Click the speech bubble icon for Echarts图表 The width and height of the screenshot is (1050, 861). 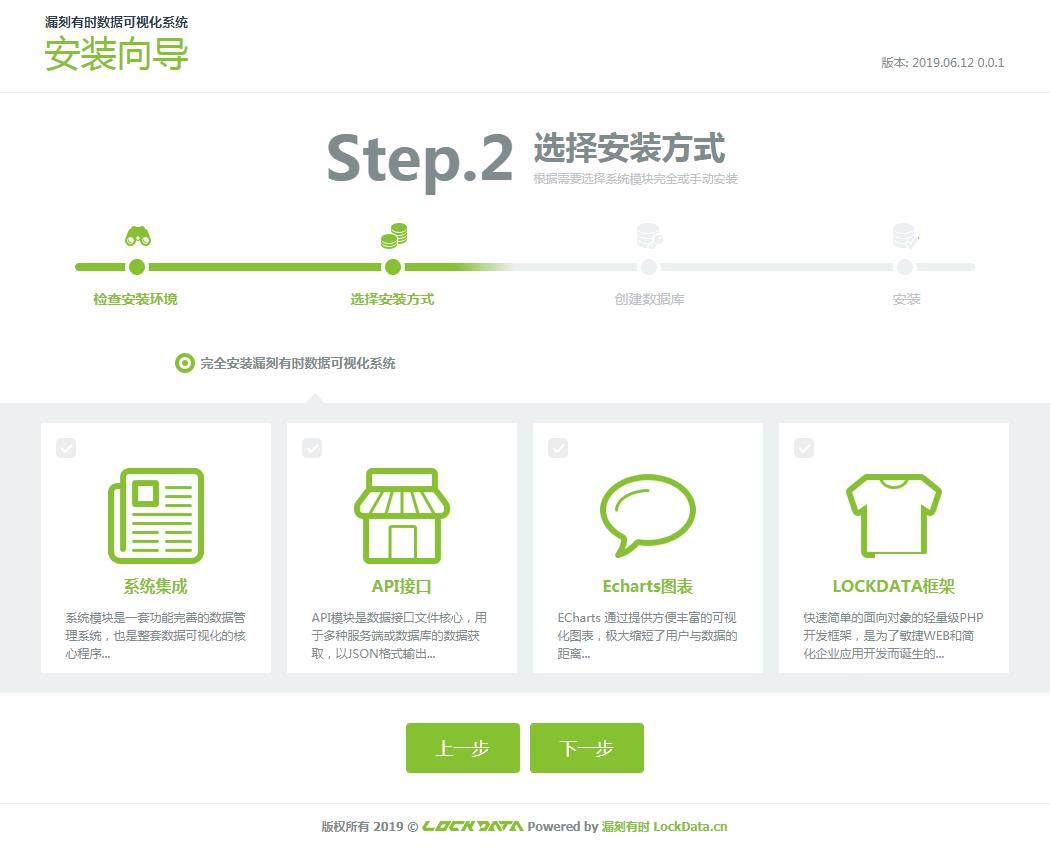[648, 516]
